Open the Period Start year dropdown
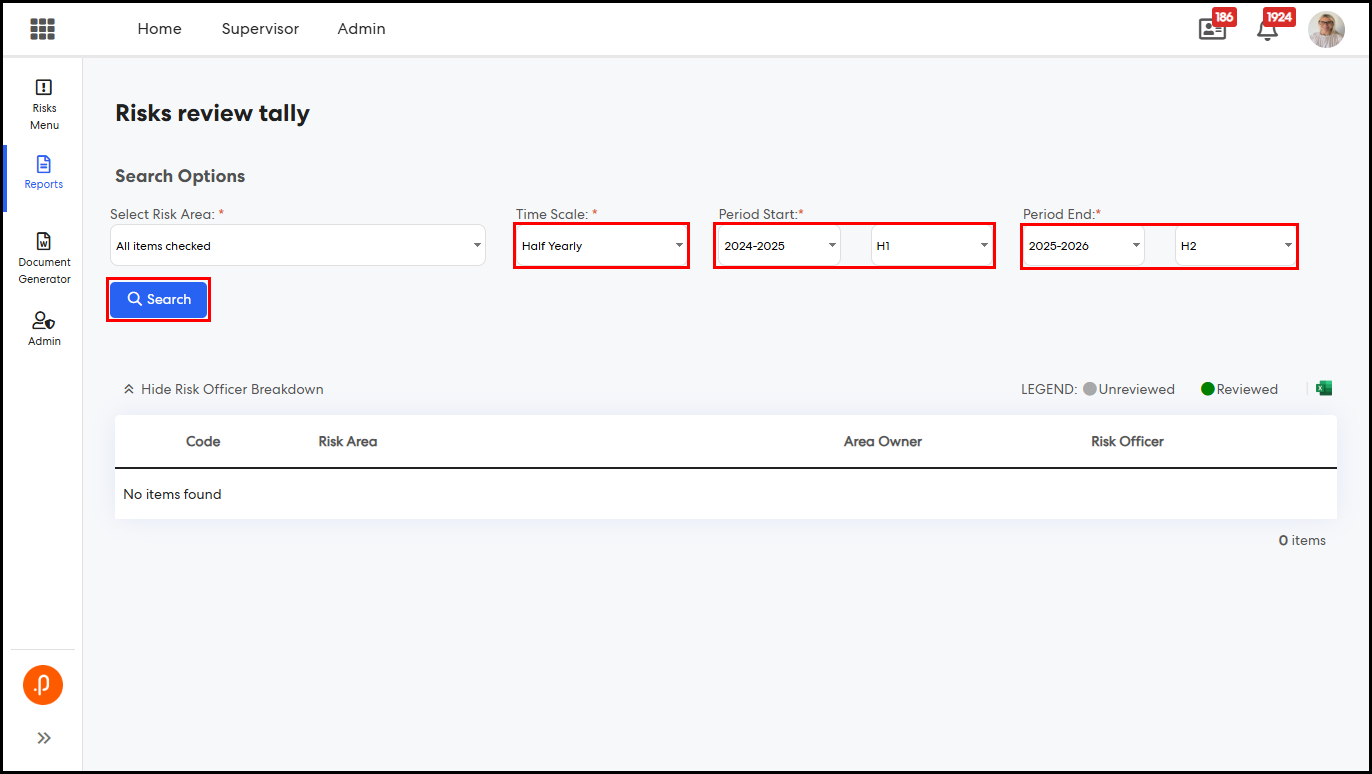This screenshot has width=1372, height=774. 779,246
